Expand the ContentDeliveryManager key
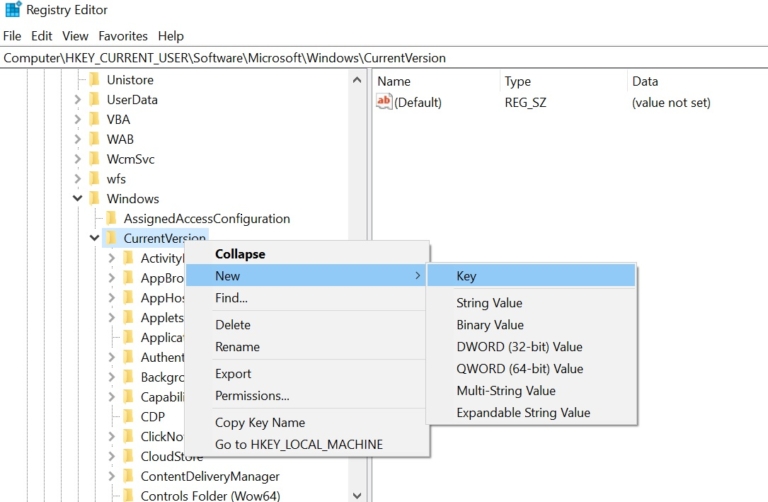The height and width of the screenshot is (502, 768). point(112,476)
